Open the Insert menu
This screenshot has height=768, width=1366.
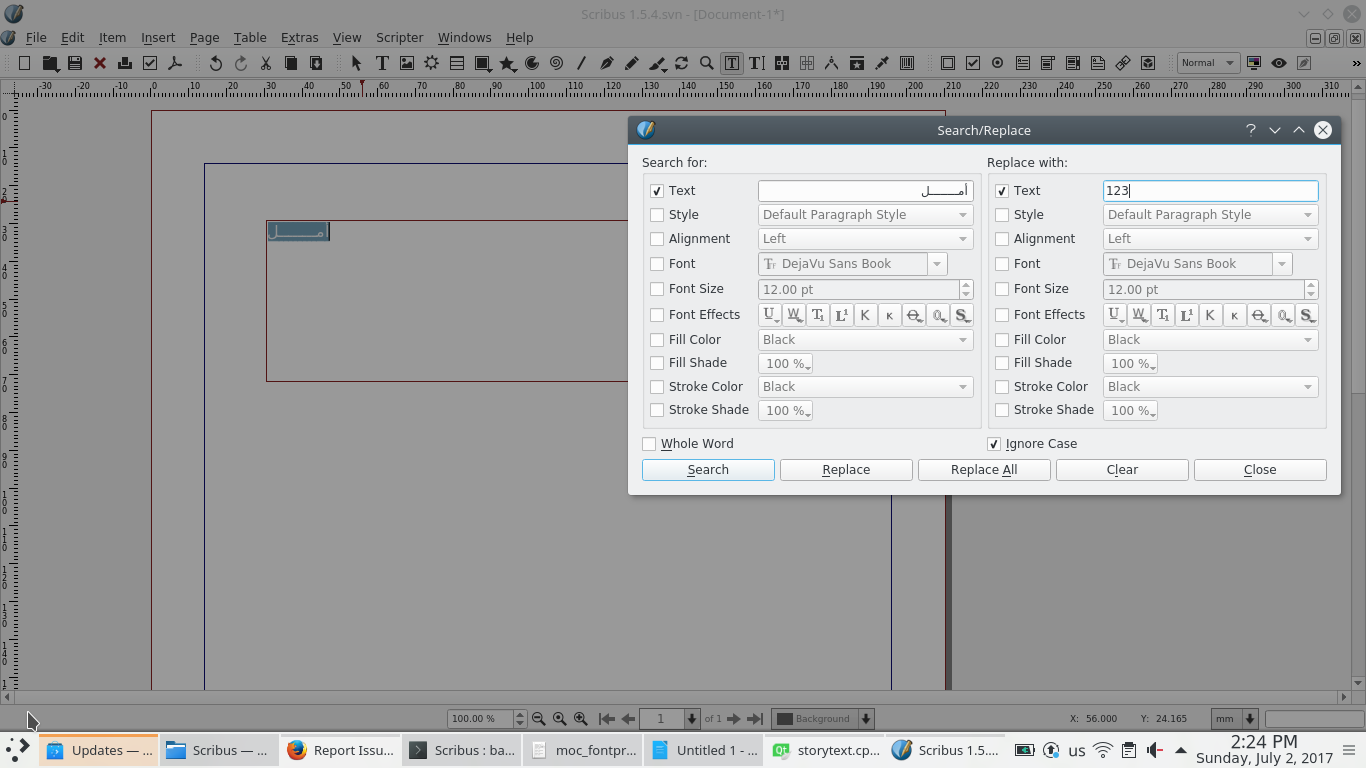pos(158,37)
